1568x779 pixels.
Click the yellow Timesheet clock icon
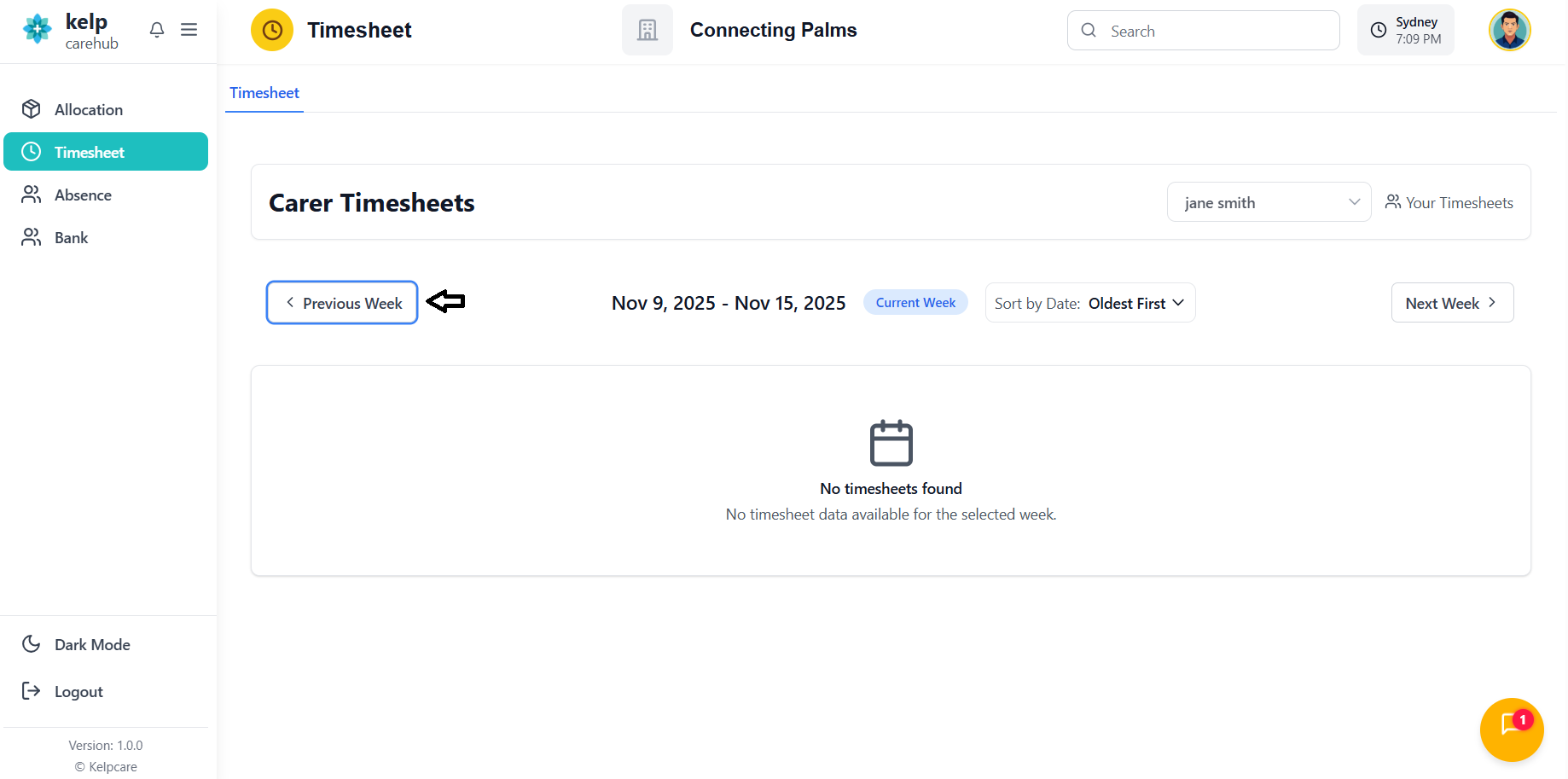[x=271, y=31]
